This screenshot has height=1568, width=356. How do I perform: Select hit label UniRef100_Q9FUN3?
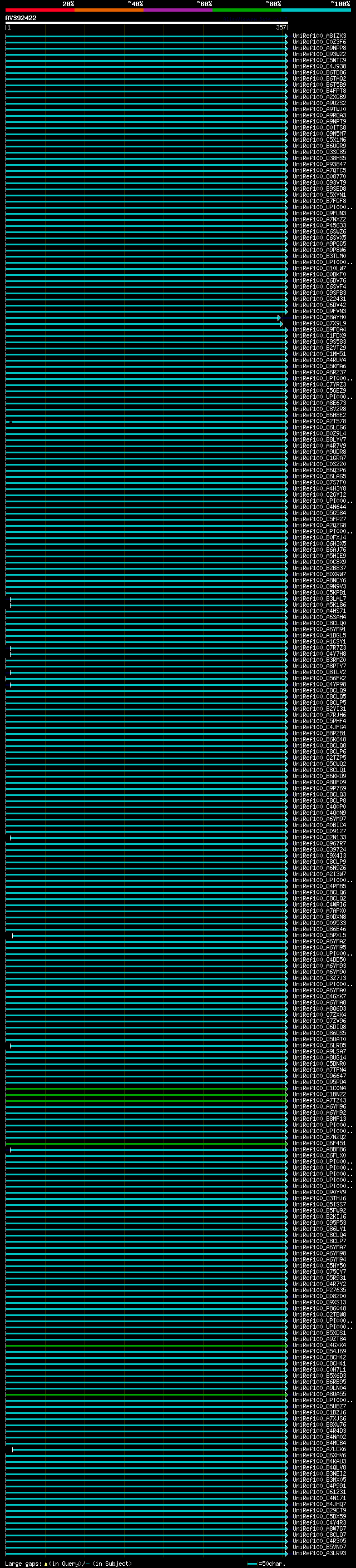[x=319, y=213]
